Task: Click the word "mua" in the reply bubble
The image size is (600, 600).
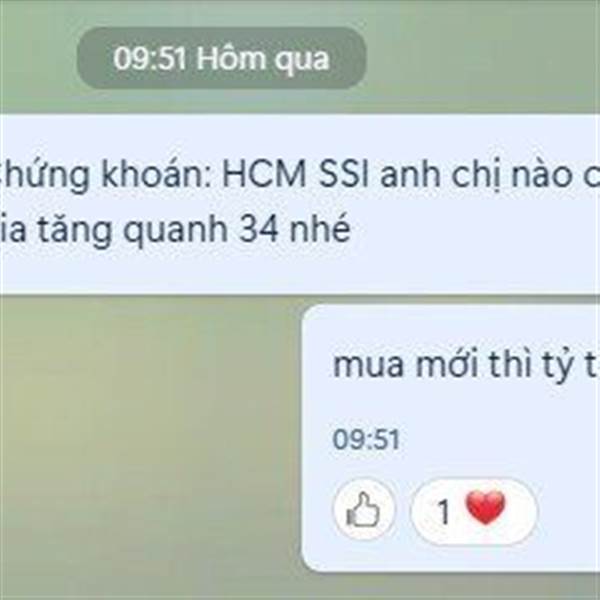Action: [x=368, y=365]
